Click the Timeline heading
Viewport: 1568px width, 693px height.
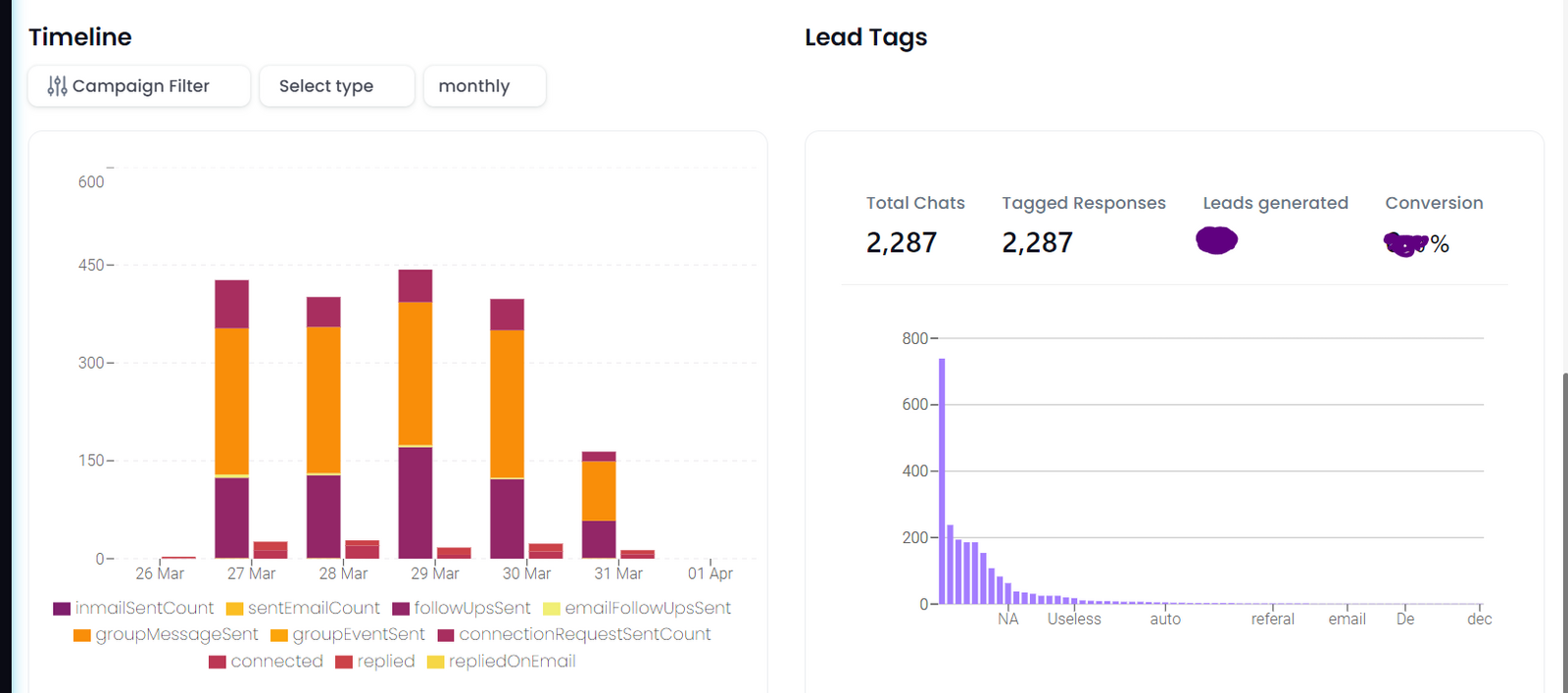(x=80, y=37)
